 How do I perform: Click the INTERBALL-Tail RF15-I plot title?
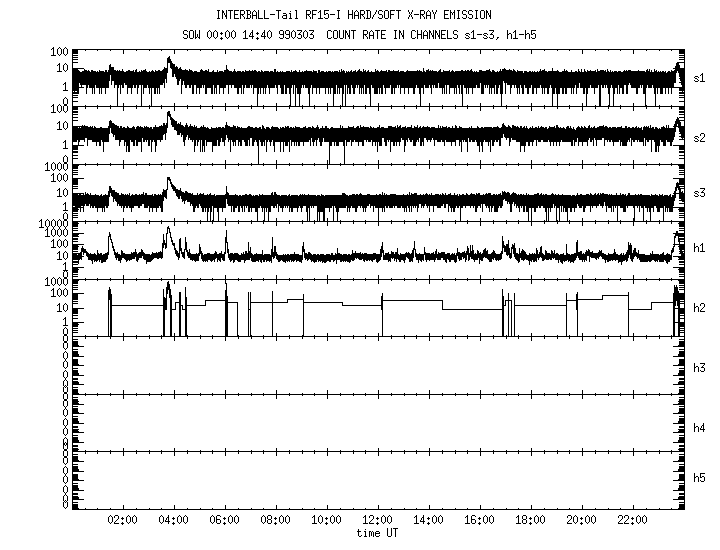pos(360,16)
